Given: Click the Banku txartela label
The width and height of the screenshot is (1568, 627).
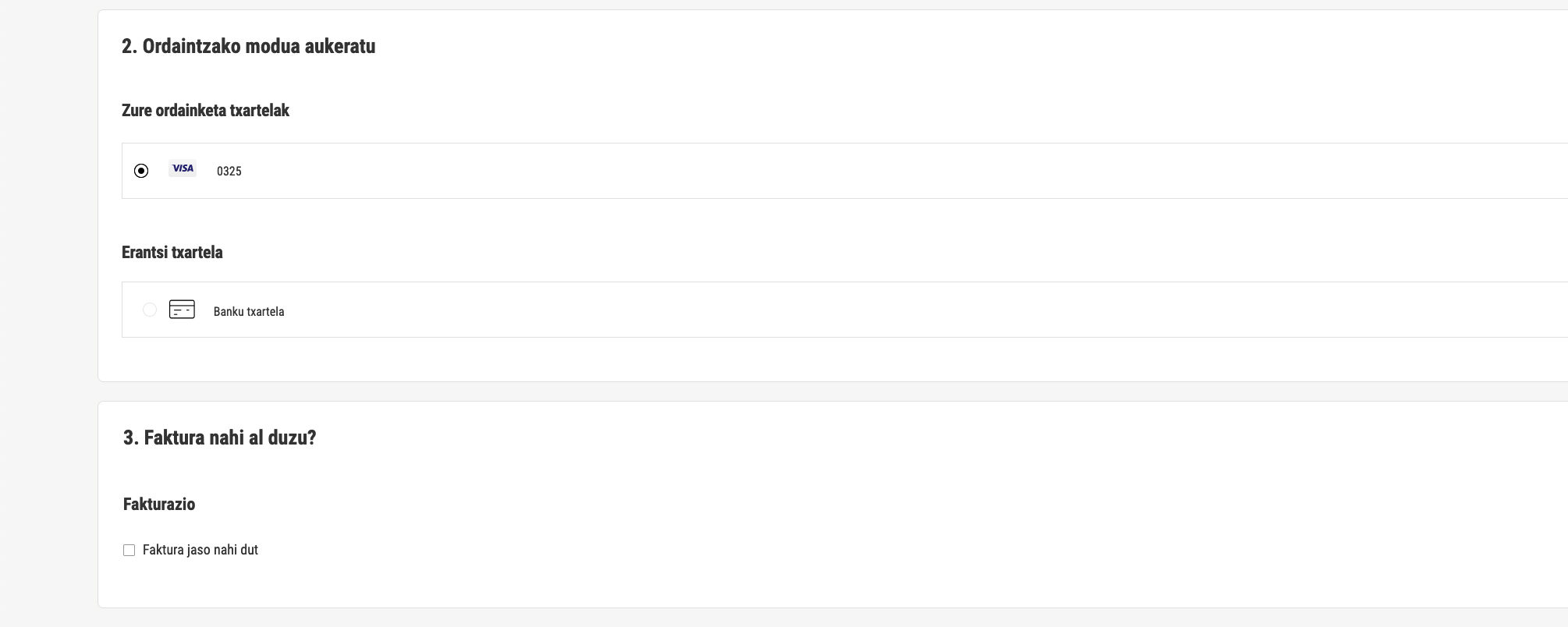Looking at the screenshot, I should tap(249, 311).
